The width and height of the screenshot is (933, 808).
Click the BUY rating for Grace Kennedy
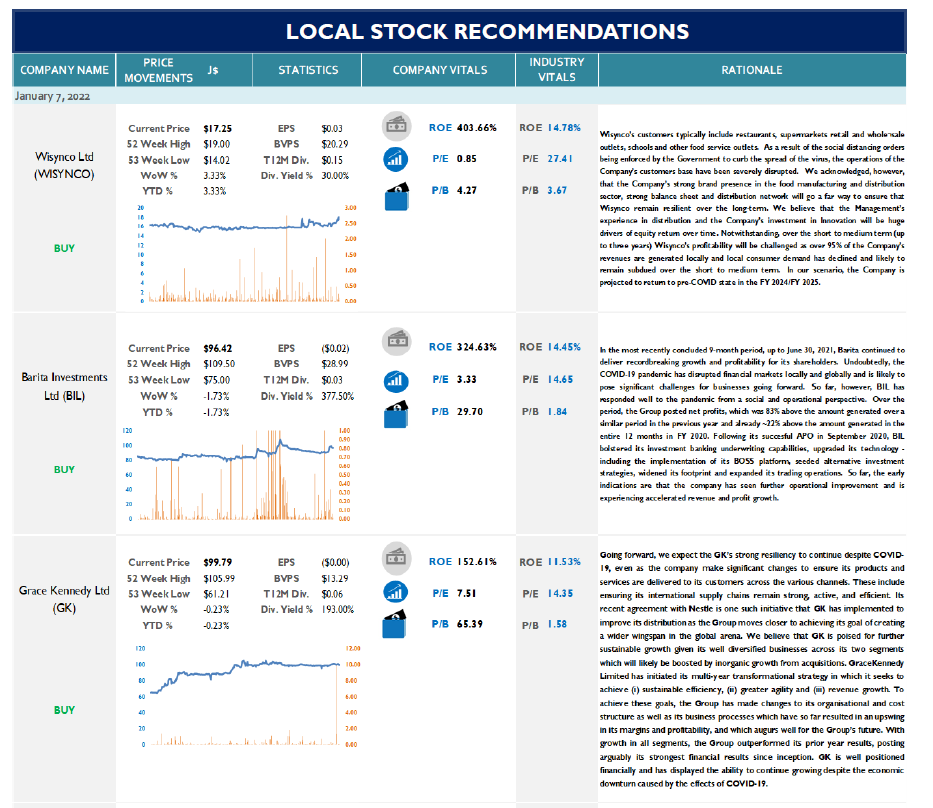point(64,710)
